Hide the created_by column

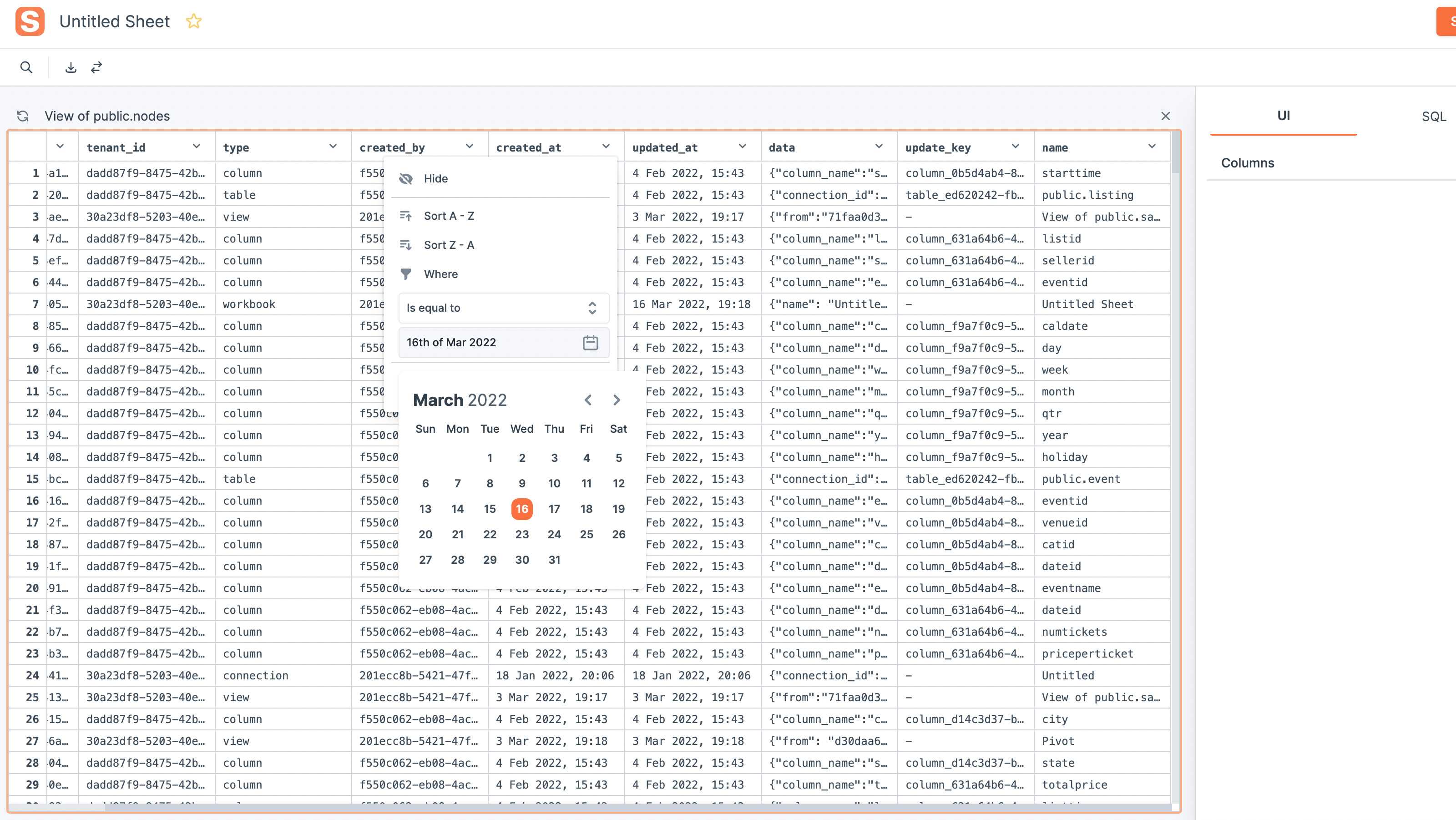pyautogui.click(x=435, y=178)
